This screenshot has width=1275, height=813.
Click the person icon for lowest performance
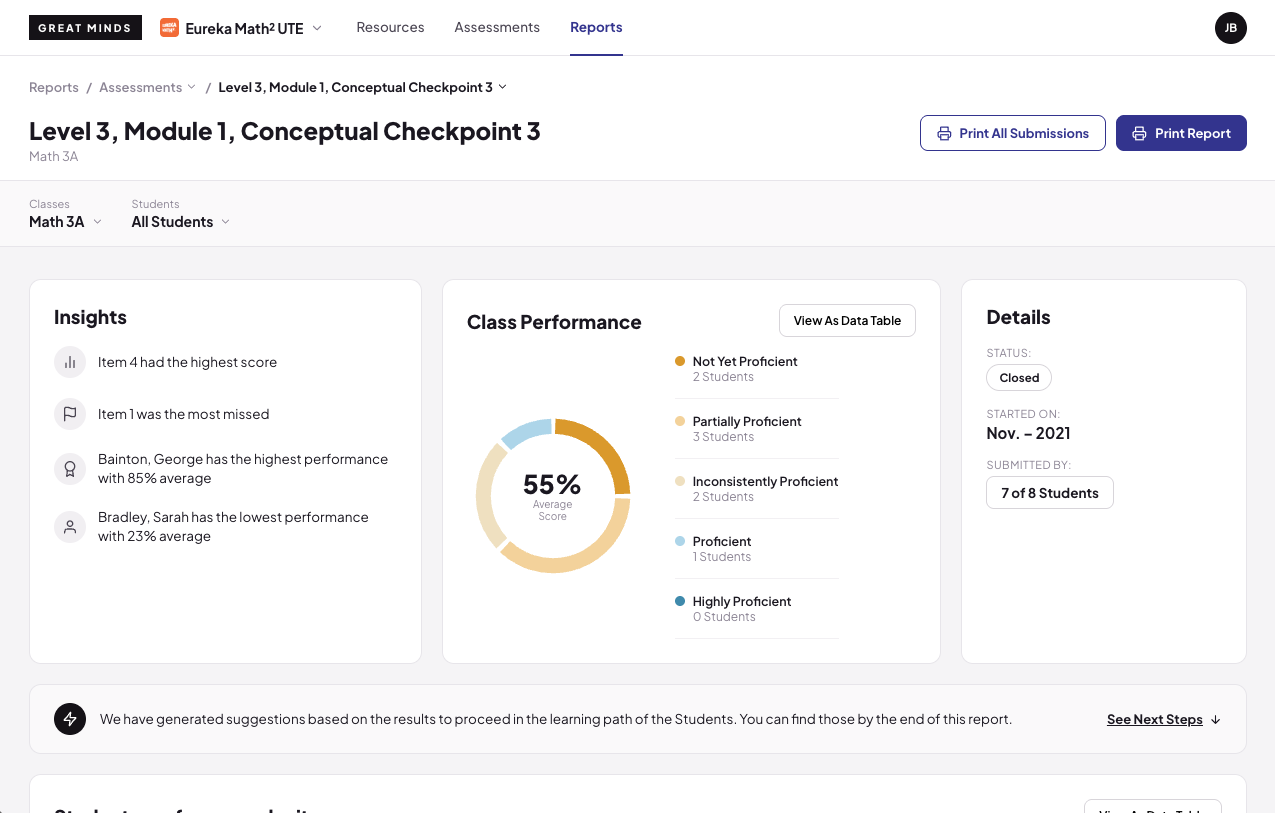coord(70,527)
